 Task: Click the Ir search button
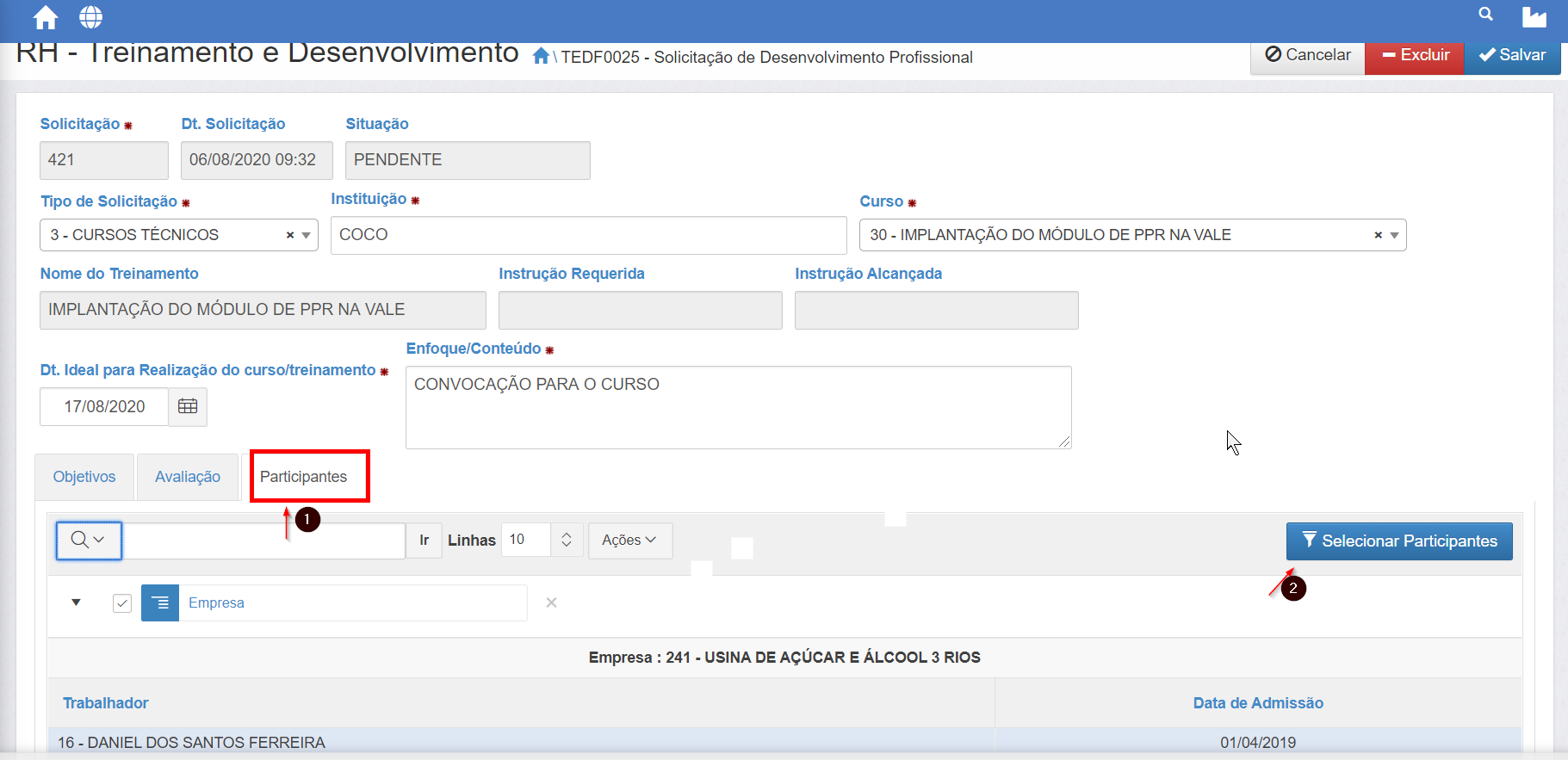pos(424,541)
